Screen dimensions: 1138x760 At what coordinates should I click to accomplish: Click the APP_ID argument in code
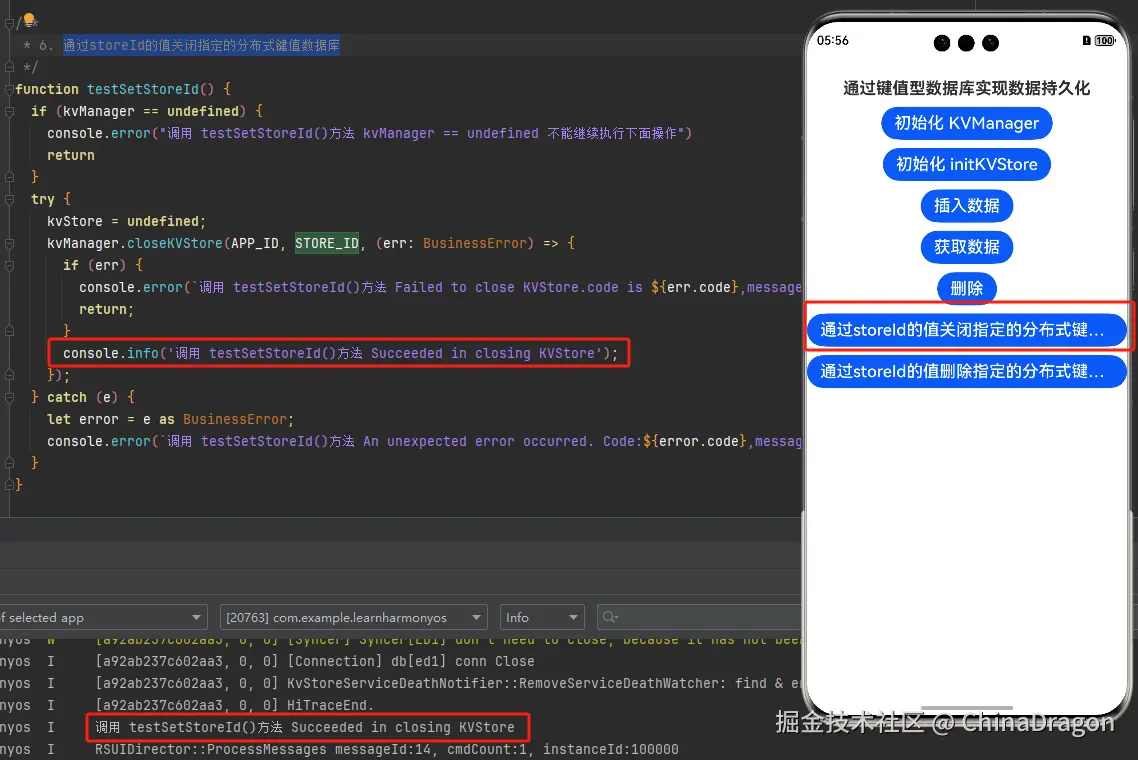coord(255,243)
